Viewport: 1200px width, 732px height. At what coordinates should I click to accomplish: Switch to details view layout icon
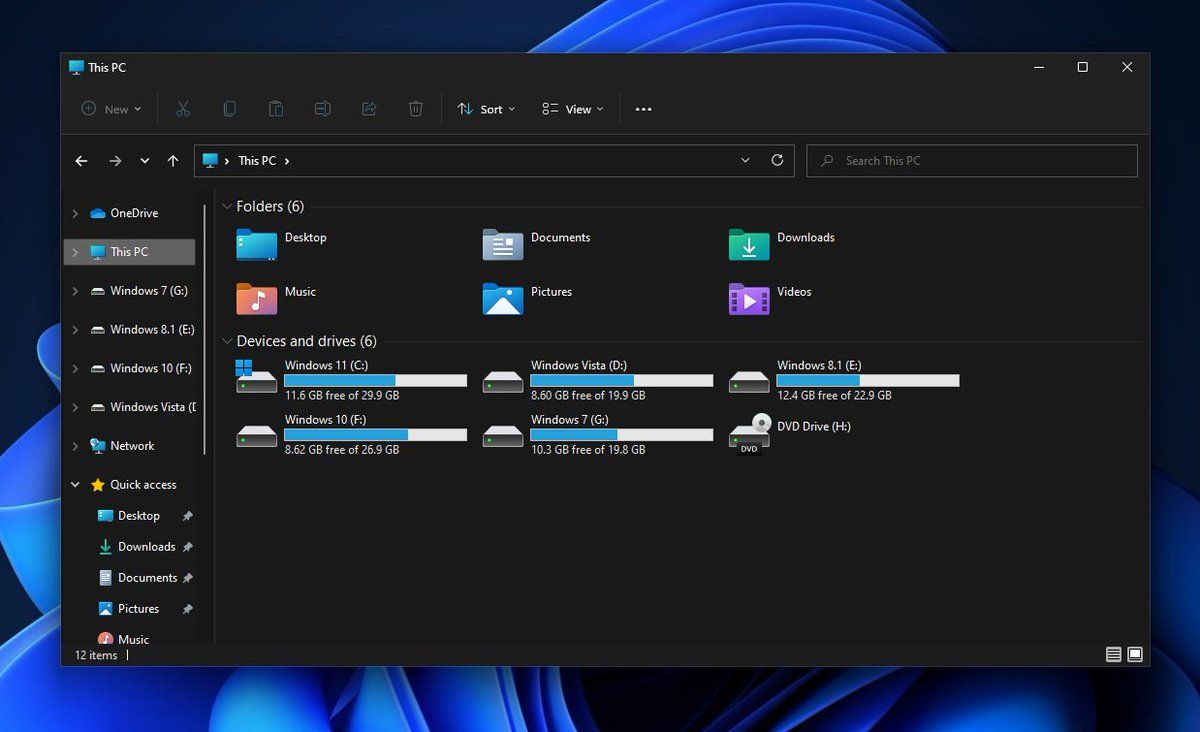(x=1113, y=654)
